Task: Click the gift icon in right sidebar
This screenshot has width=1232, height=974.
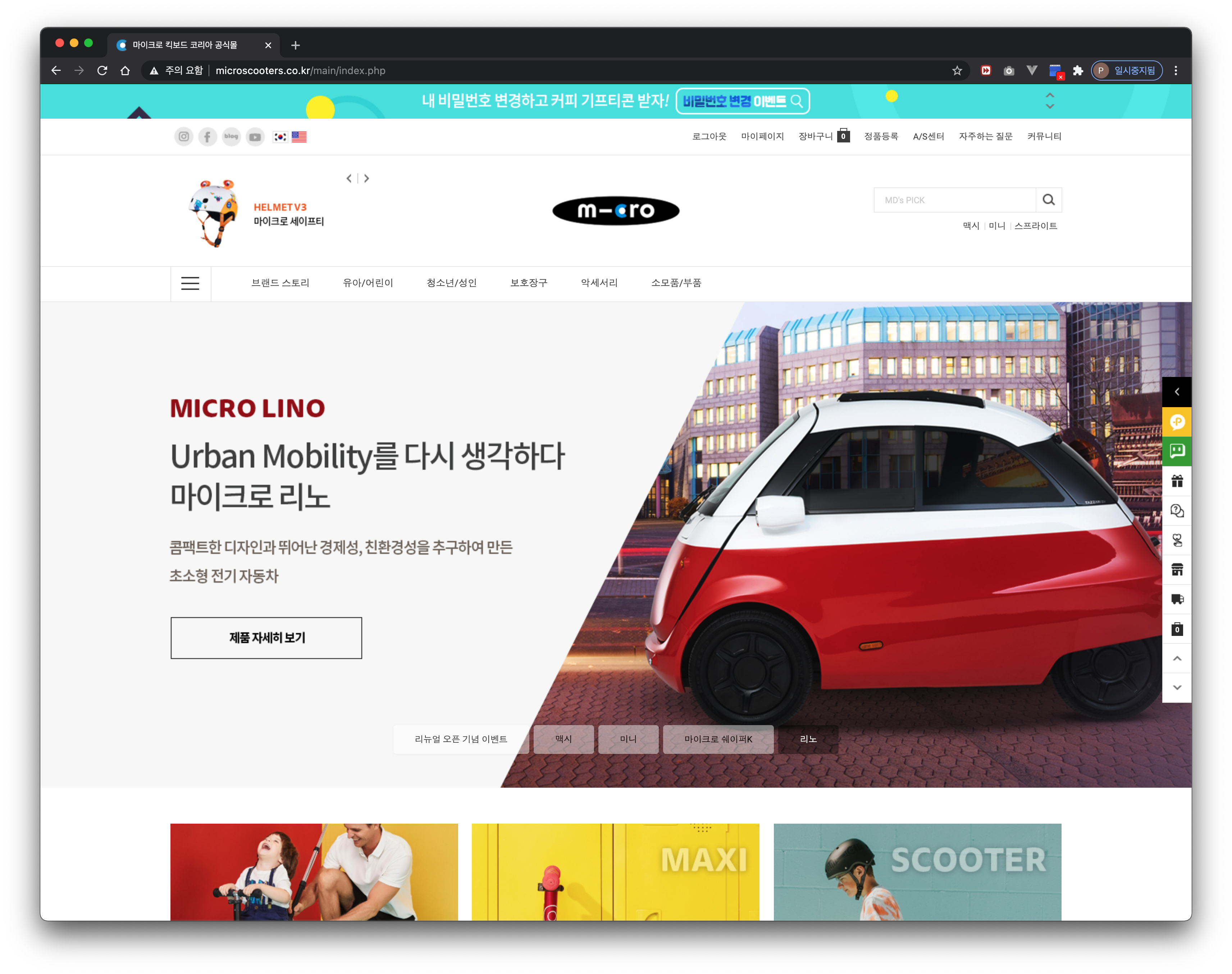Action: click(x=1177, y=481)
